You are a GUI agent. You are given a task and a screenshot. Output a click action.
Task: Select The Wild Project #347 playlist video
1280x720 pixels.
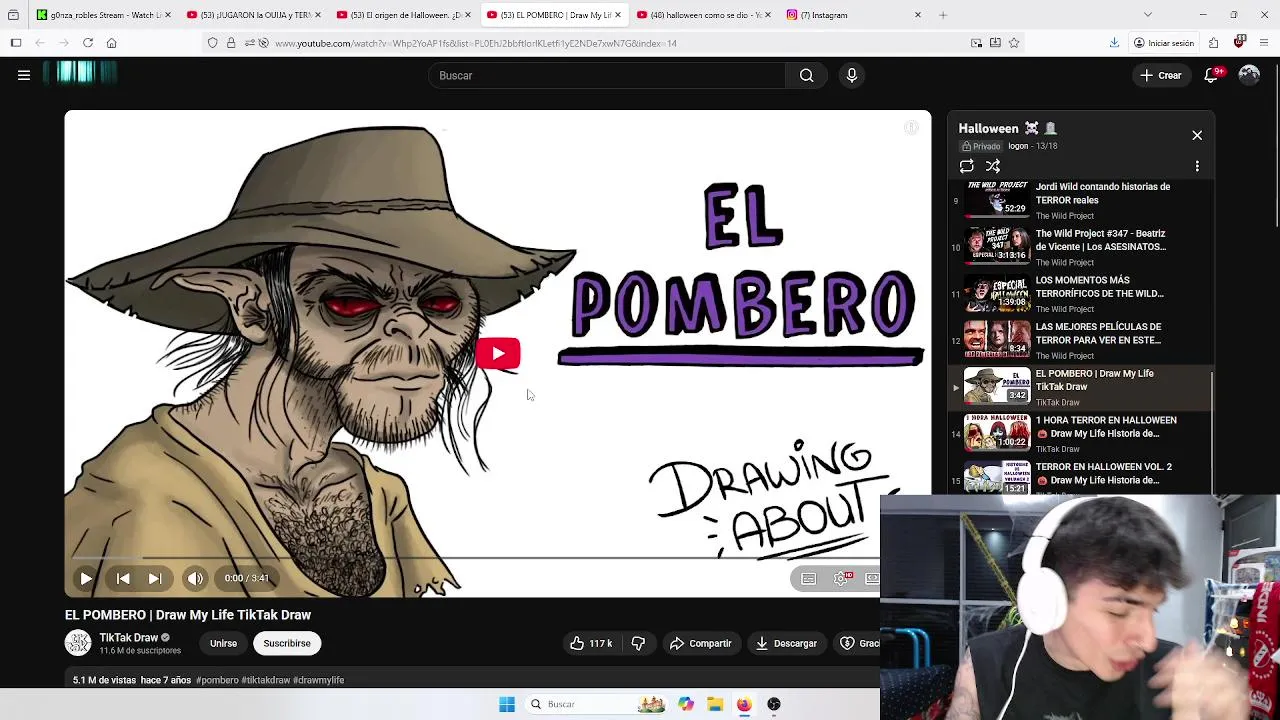(x=1080, y=247)
